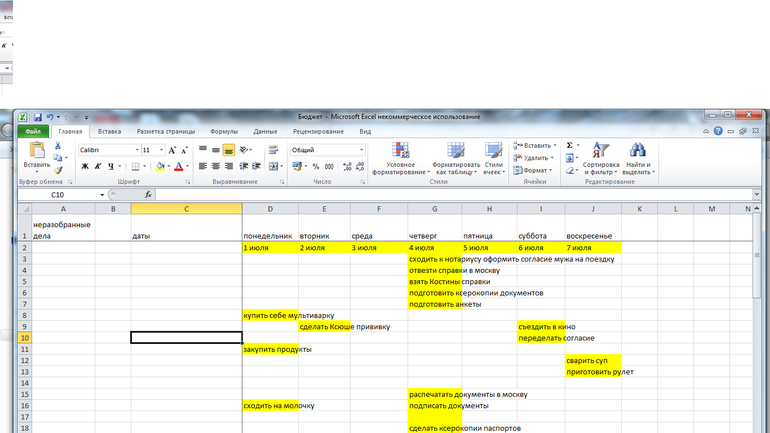The width and height of the screenshot is (770, 433).
Task: Click the AutoSum sigma icon
Action: point(570,145)
